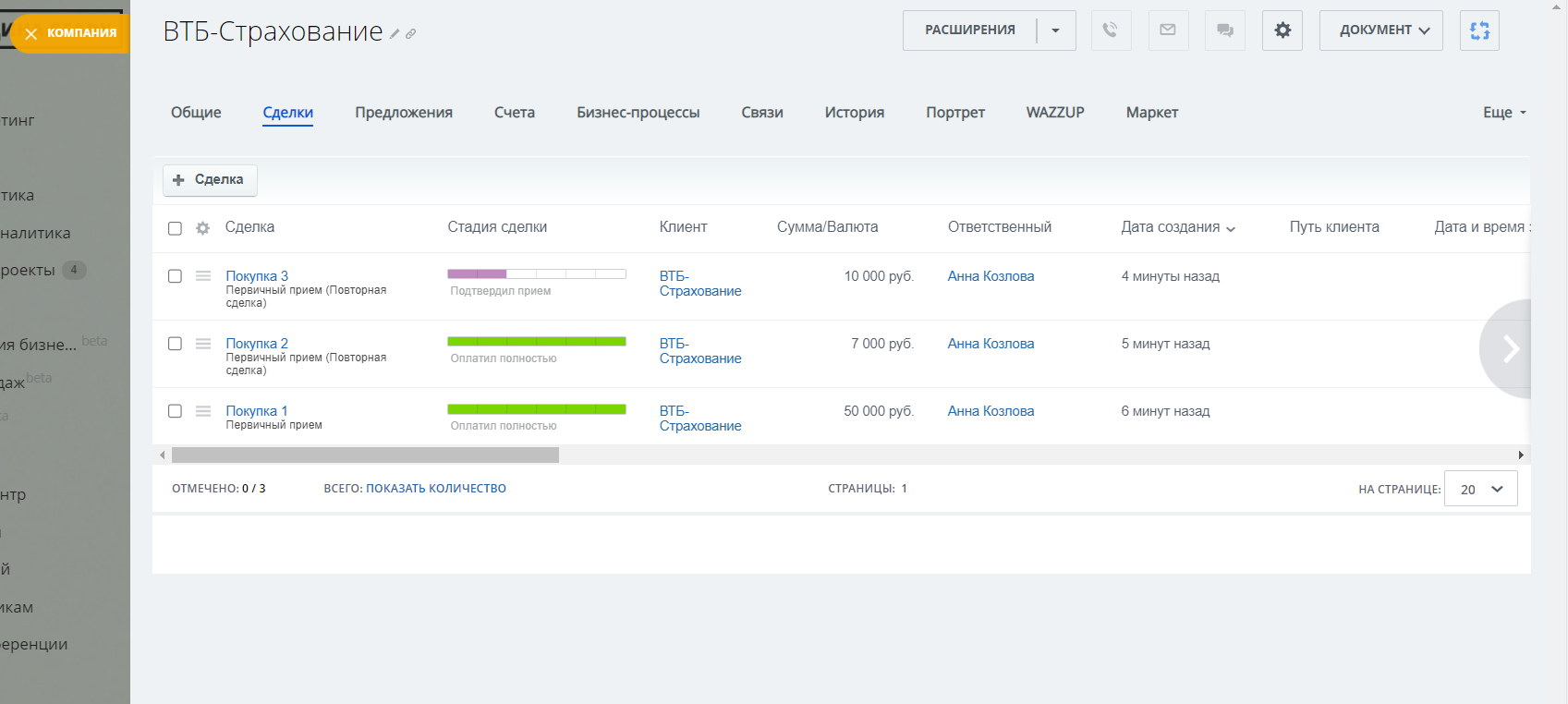This screenshot has width=1568, height=704.
Task: Open the rows-per-page dropdown showing 20
Action: (1480, 490)
